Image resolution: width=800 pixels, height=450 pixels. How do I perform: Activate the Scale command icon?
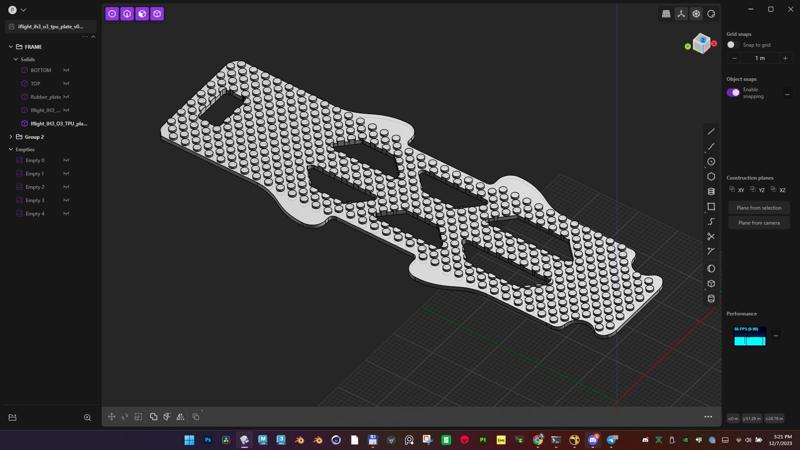point(139,417)
